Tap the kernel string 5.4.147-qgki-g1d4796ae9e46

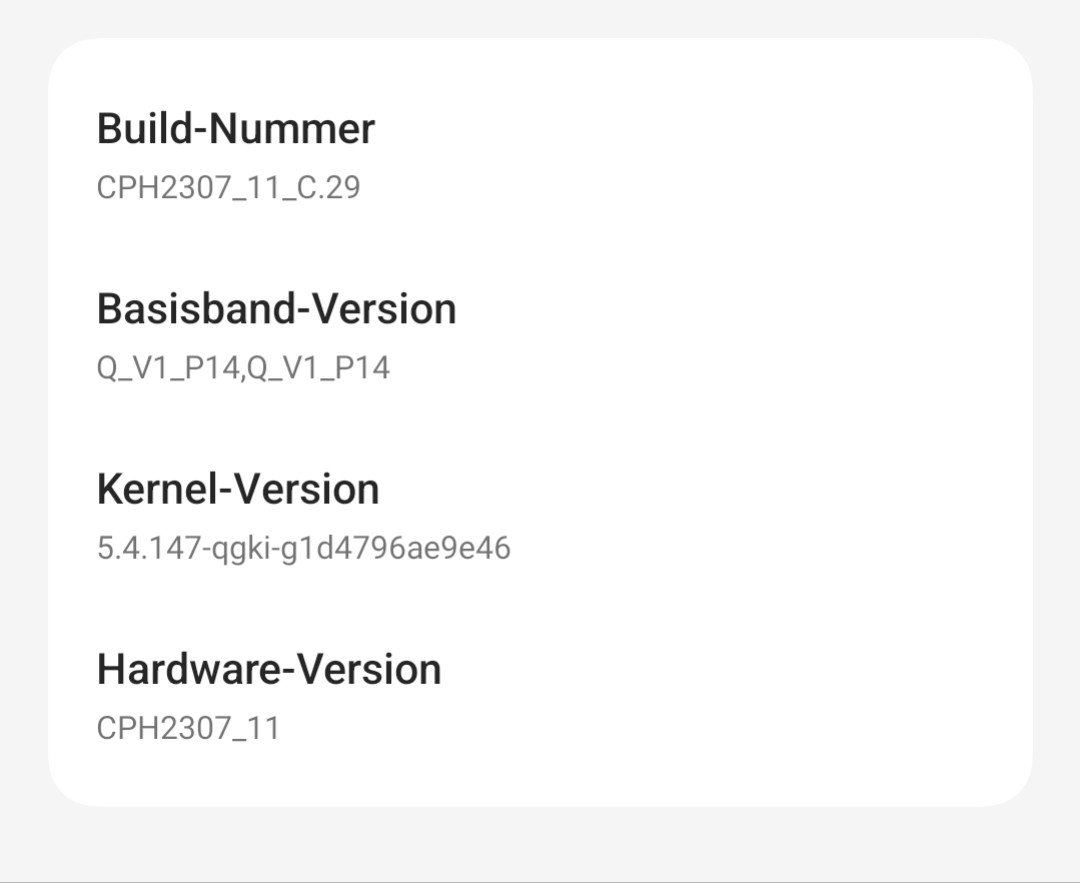click(303, 548)
